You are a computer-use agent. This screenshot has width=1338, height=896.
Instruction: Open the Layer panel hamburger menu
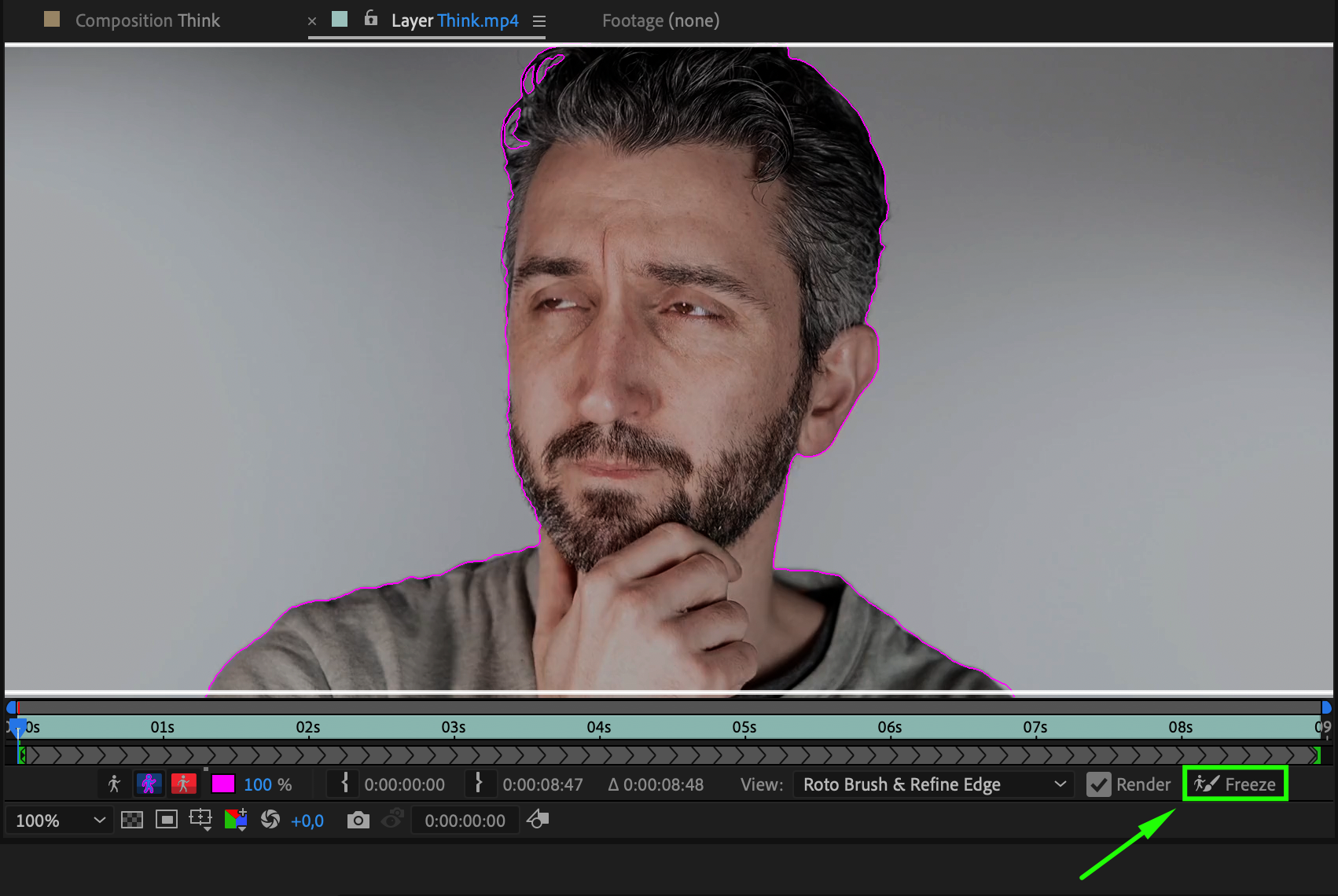[539, 21]
